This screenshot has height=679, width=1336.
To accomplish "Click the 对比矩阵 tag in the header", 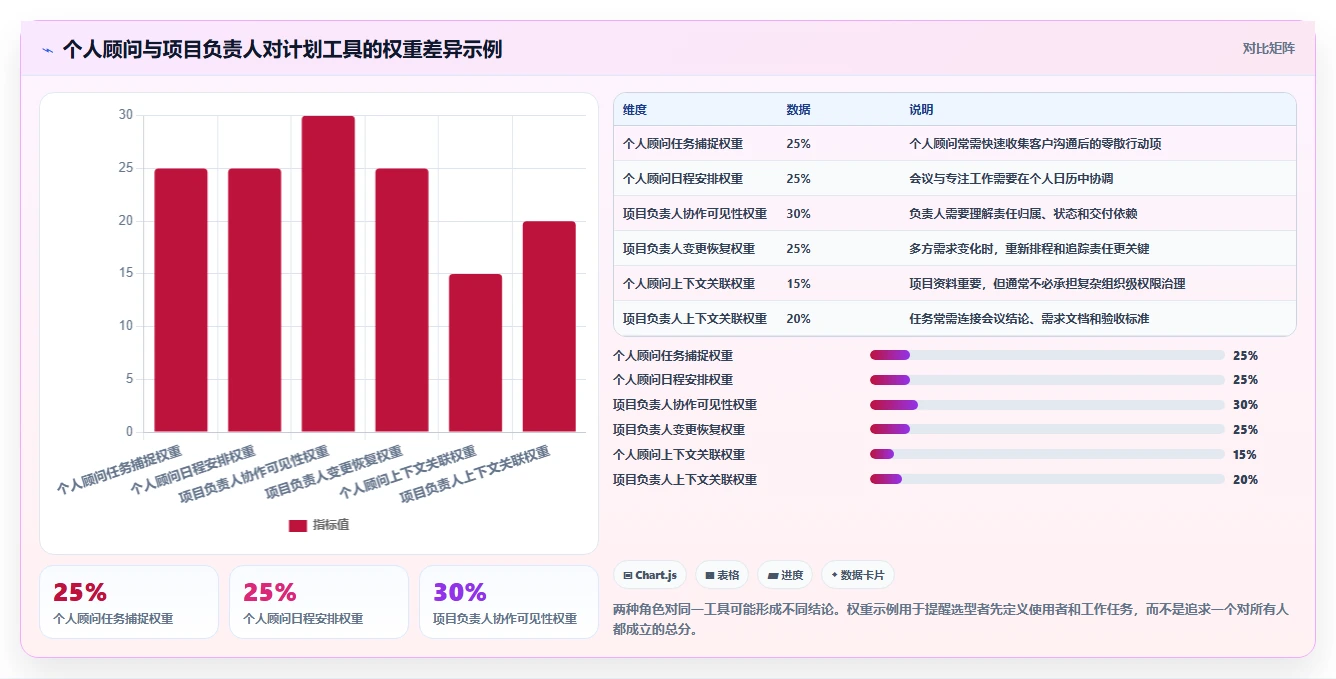I will click(x=1268, y=48).
